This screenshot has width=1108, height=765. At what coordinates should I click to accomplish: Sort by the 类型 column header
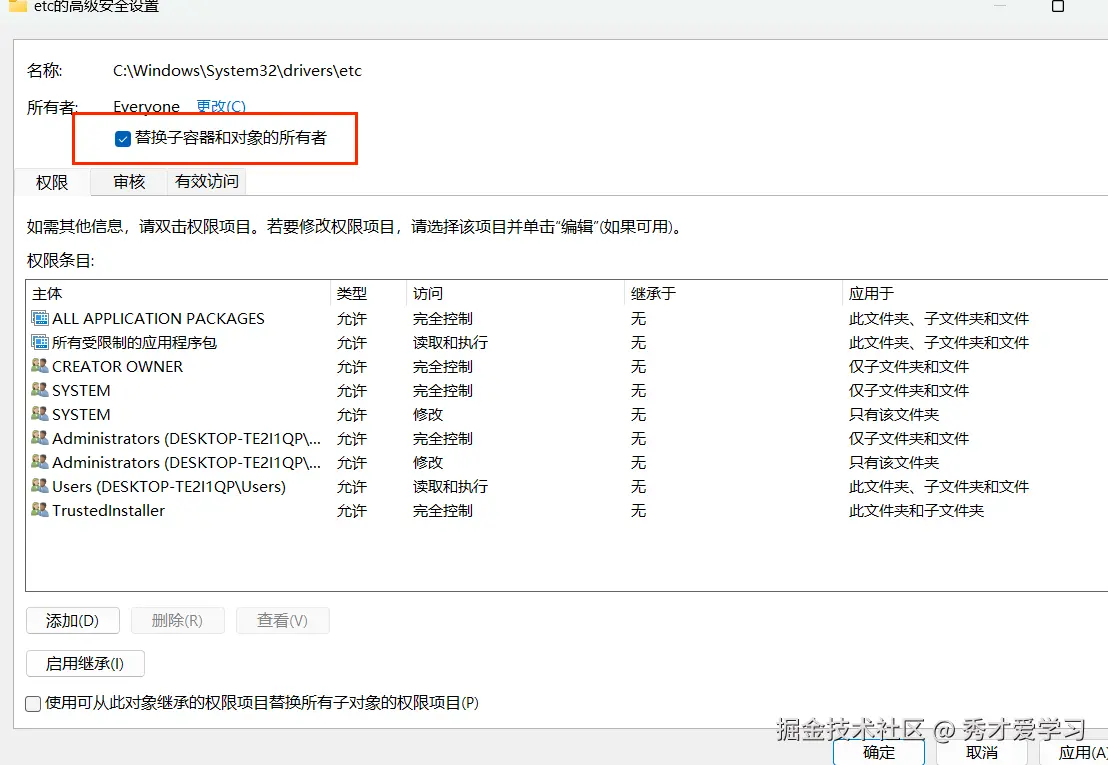click(x=368, y=293)
